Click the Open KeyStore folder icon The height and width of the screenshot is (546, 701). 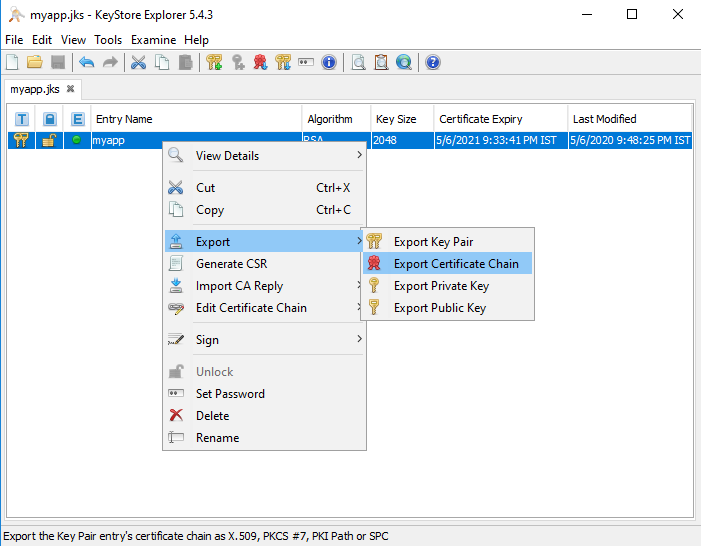[35, 62]
